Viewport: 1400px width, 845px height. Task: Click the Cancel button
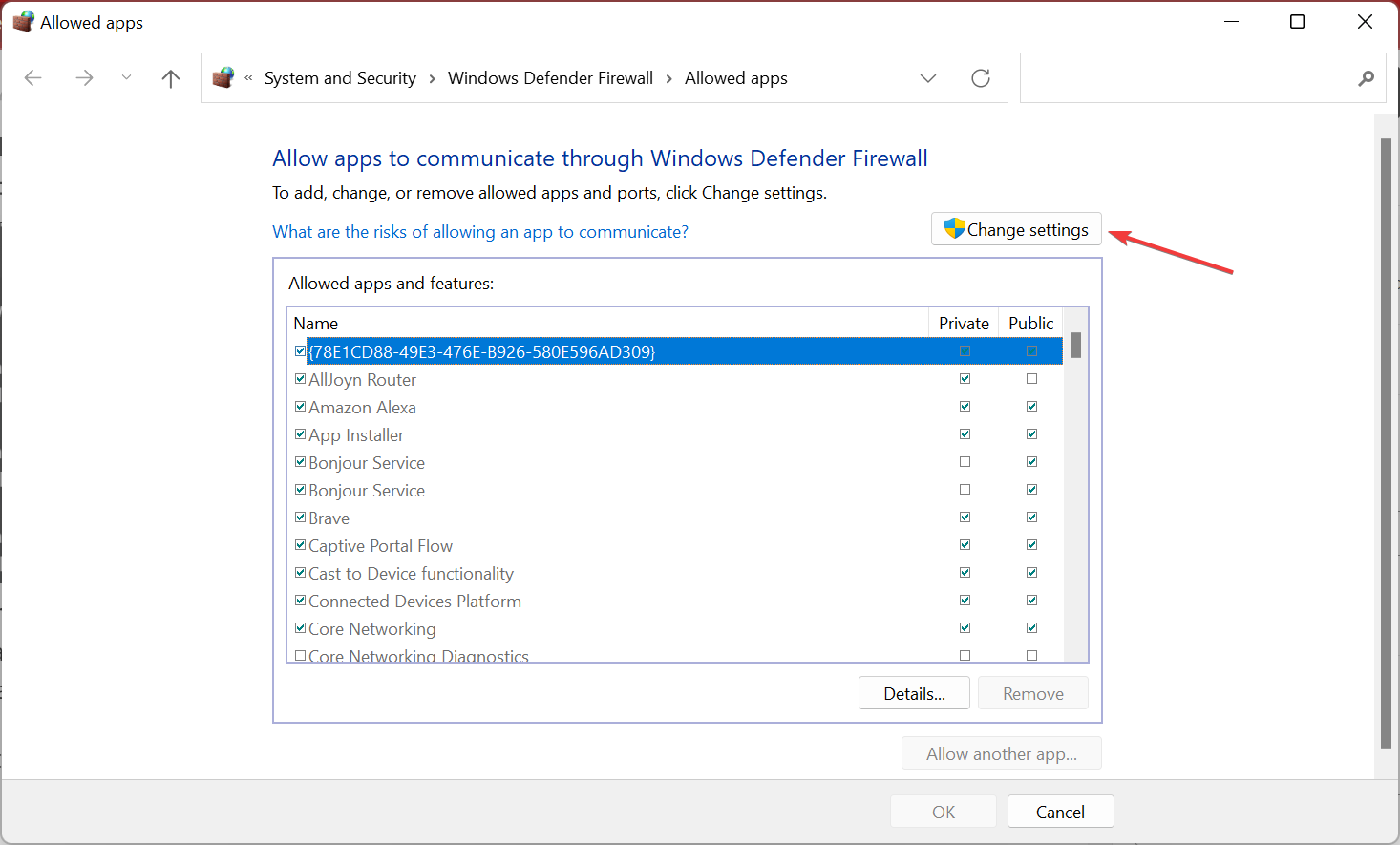1060,813
